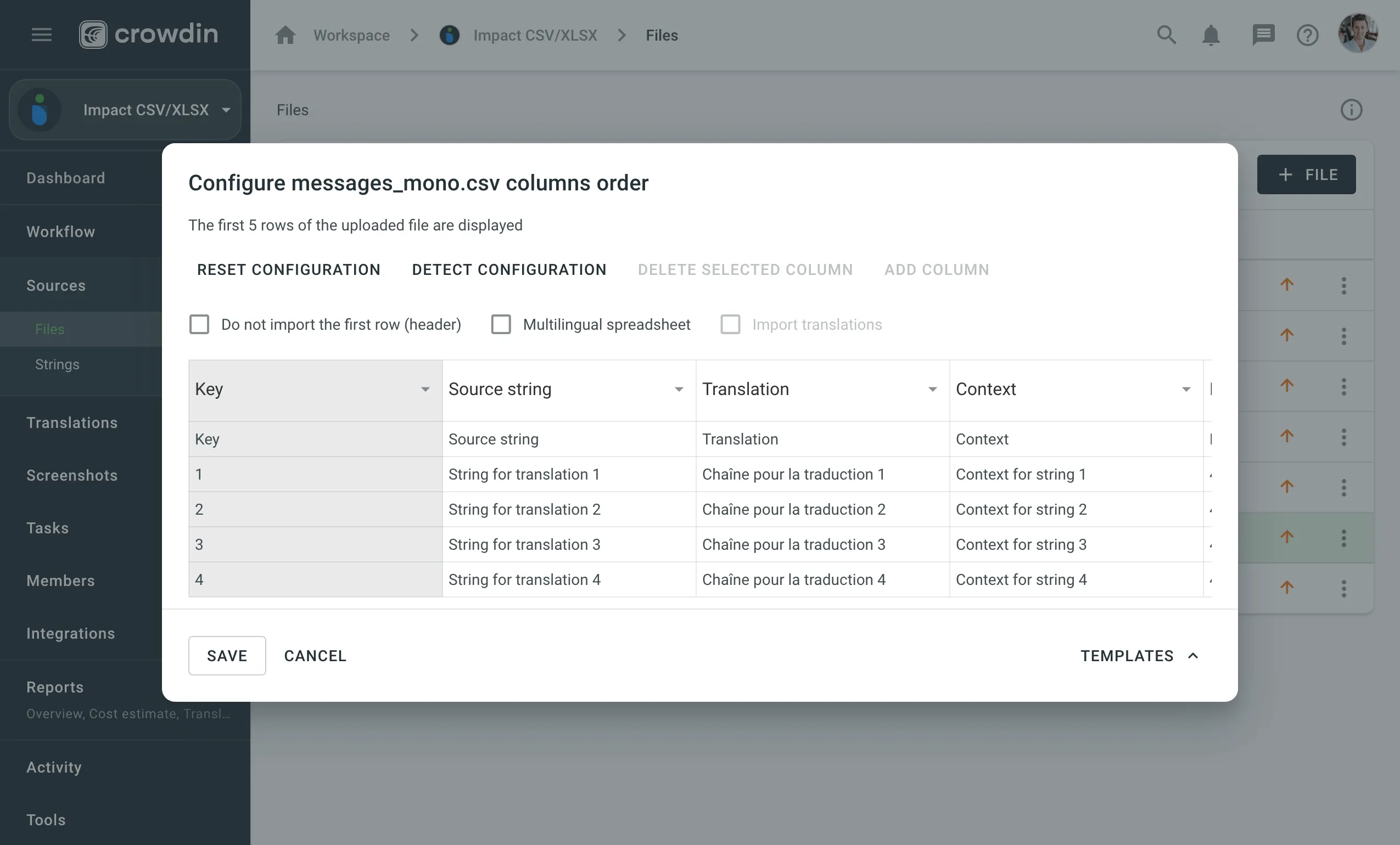Open the user profile avatar
The width and height of the screenshot is (1400, 845).
coord(1358,34)
